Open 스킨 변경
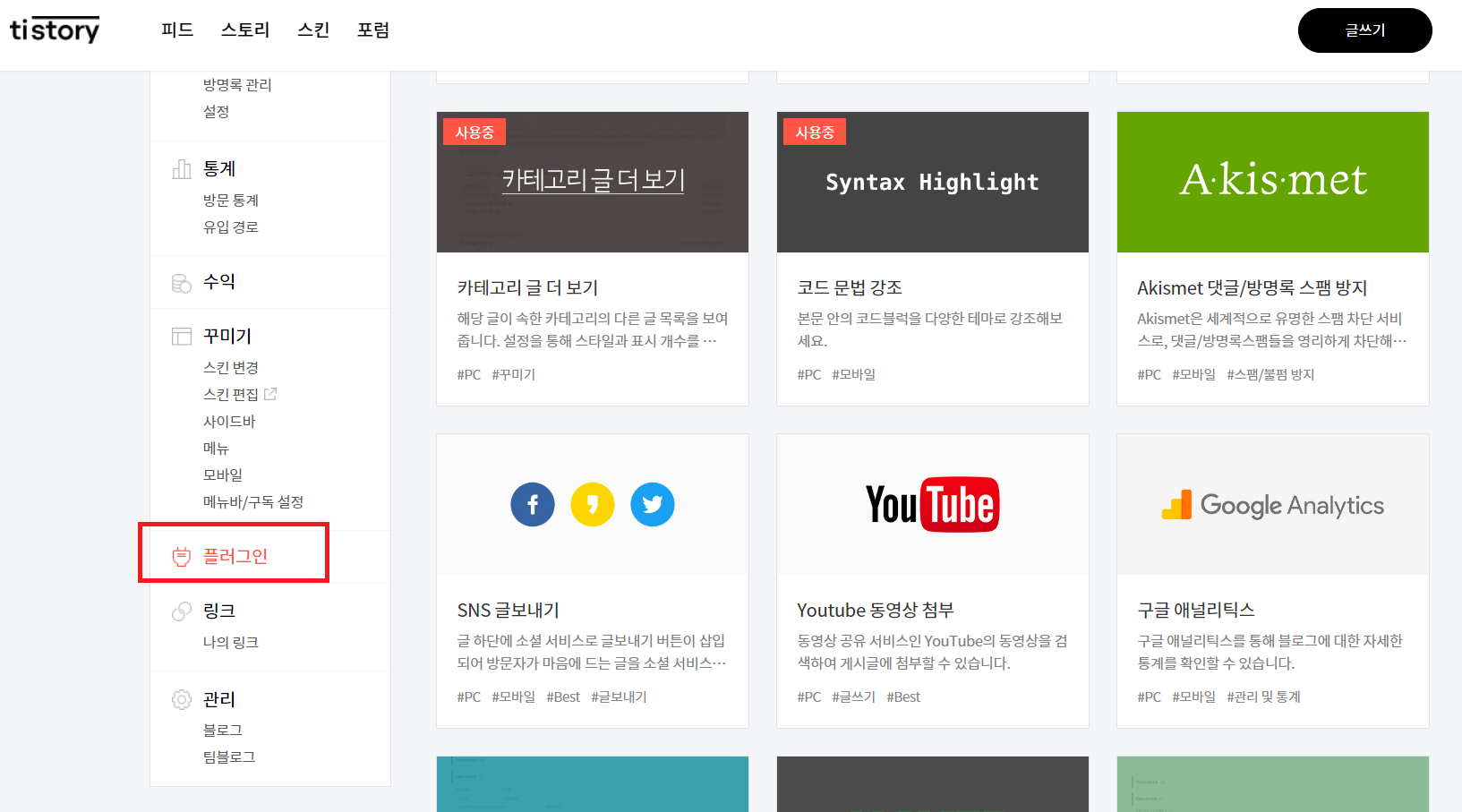The image size is (1462, 812). pyautogui.click(x=231, y=368)
